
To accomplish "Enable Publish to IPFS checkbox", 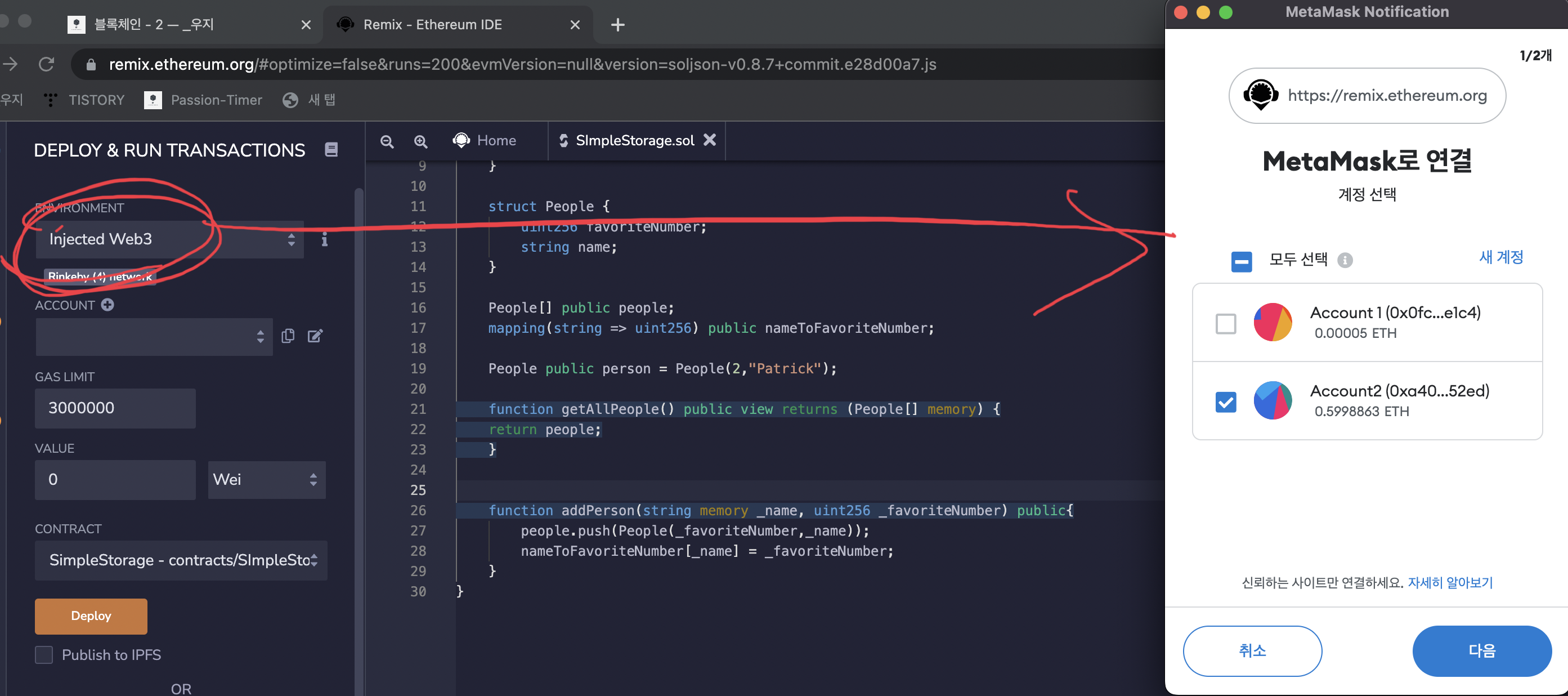I will tap(44, 654).
